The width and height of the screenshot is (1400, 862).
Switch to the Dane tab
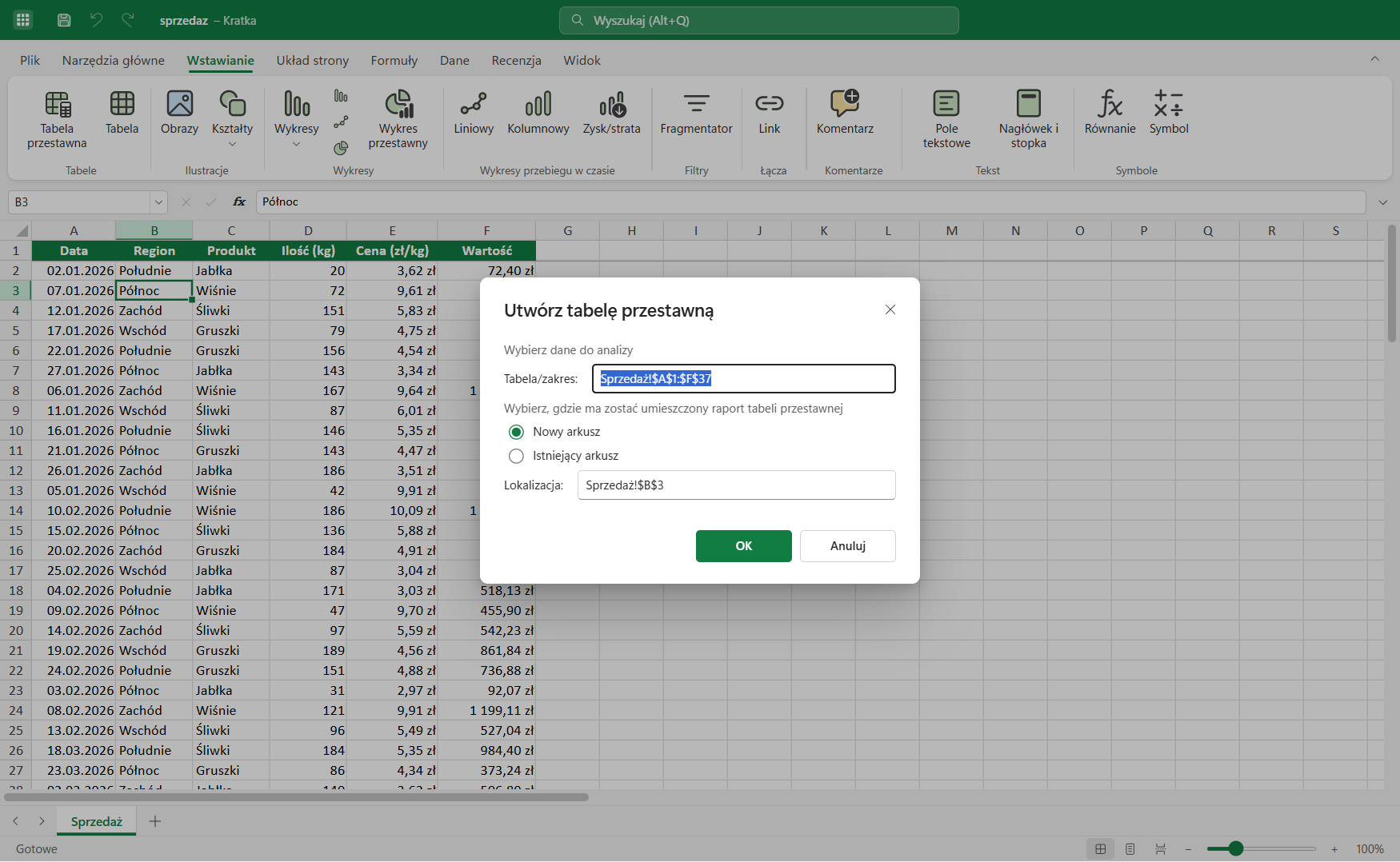pyautogui.click(x=454, y=60)
